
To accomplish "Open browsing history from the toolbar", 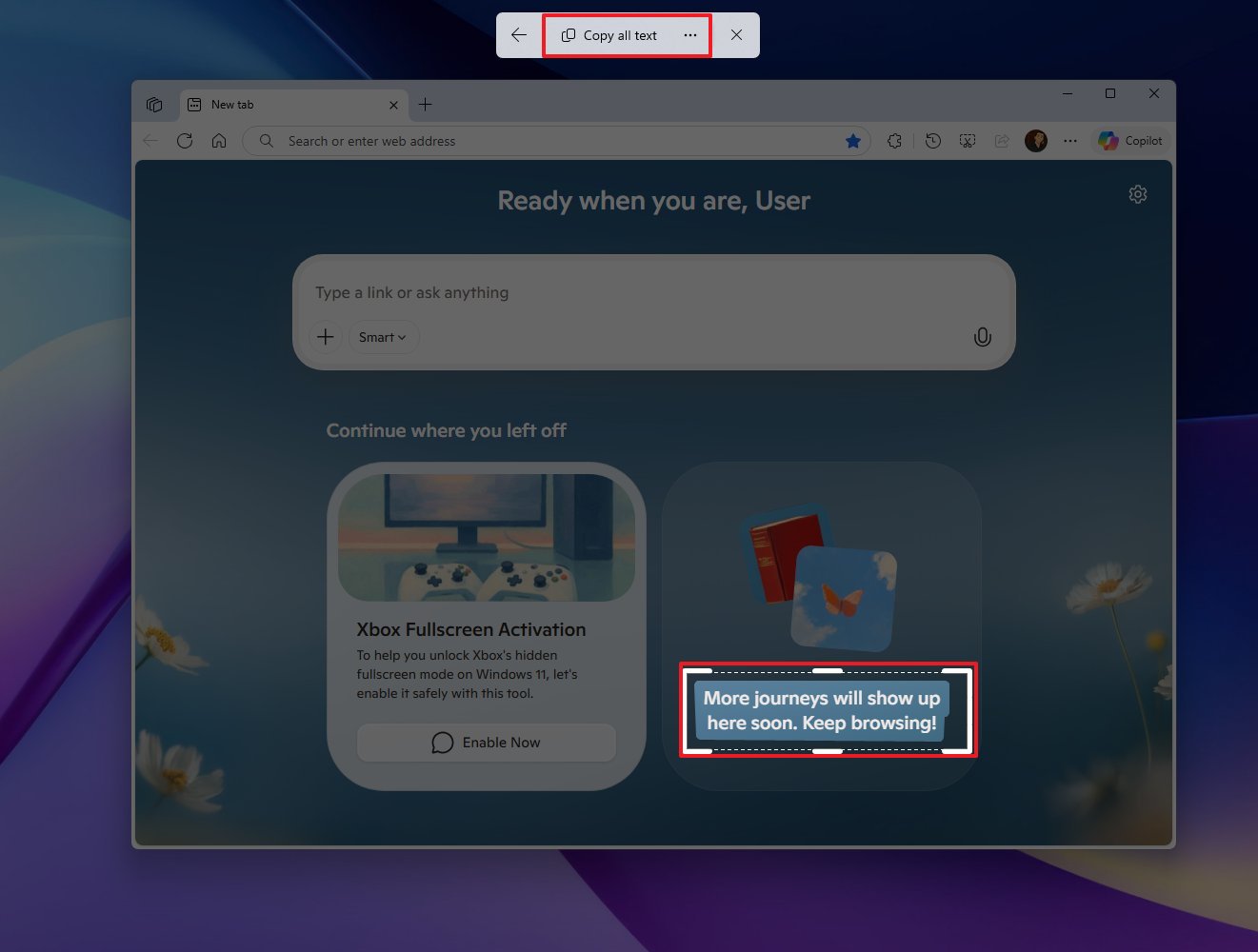I will [932, 140].
